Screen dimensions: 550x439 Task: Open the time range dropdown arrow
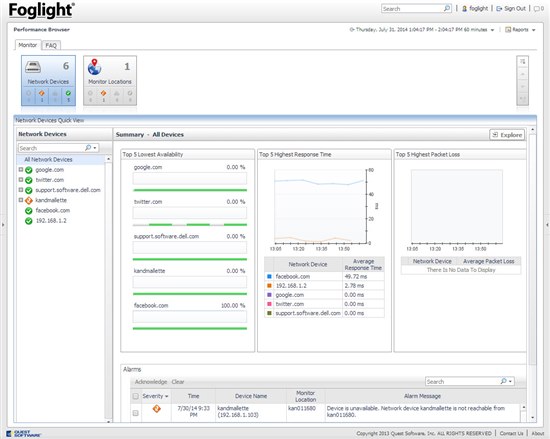coord(492,30)
